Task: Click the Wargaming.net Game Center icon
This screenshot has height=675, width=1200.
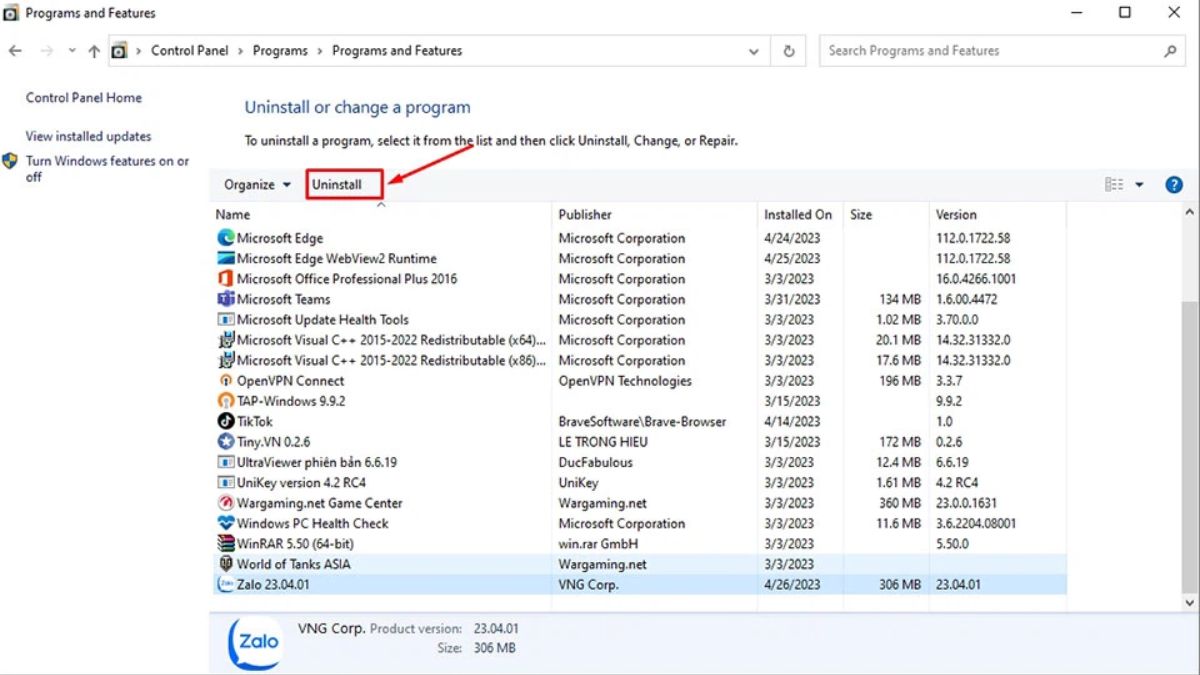Action: pyautogui.click(x=226, y=503)
